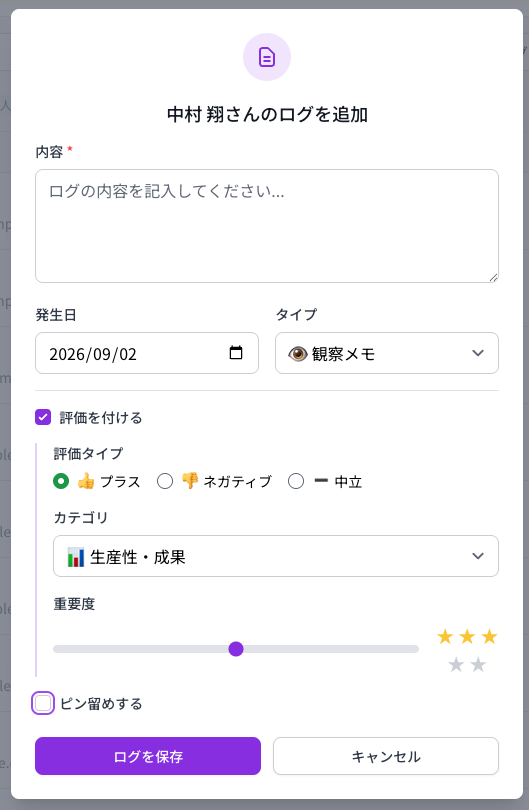Screen dimensions: 529x810
Task: Click the purple document icon at top
Action: pyautogui.click(x=267, y=57)
